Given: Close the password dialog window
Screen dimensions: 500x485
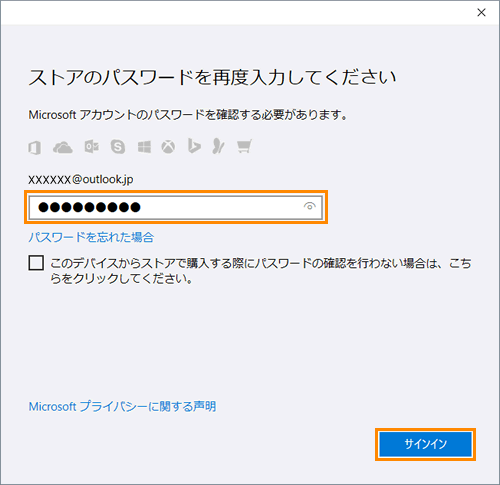Looking at the screenshot, I should (481, 13).
